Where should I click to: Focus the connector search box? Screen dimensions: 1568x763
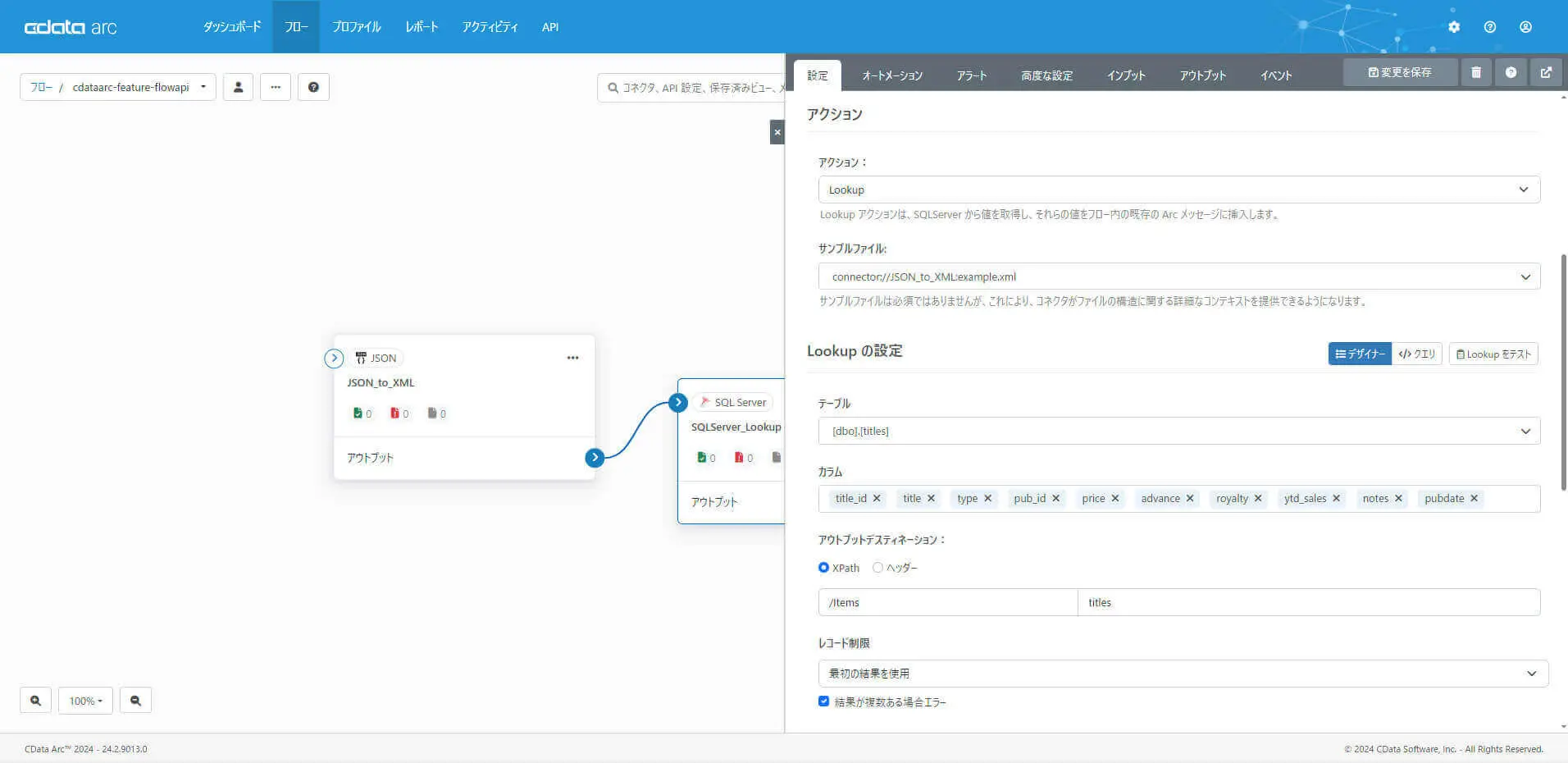point(693,88)
